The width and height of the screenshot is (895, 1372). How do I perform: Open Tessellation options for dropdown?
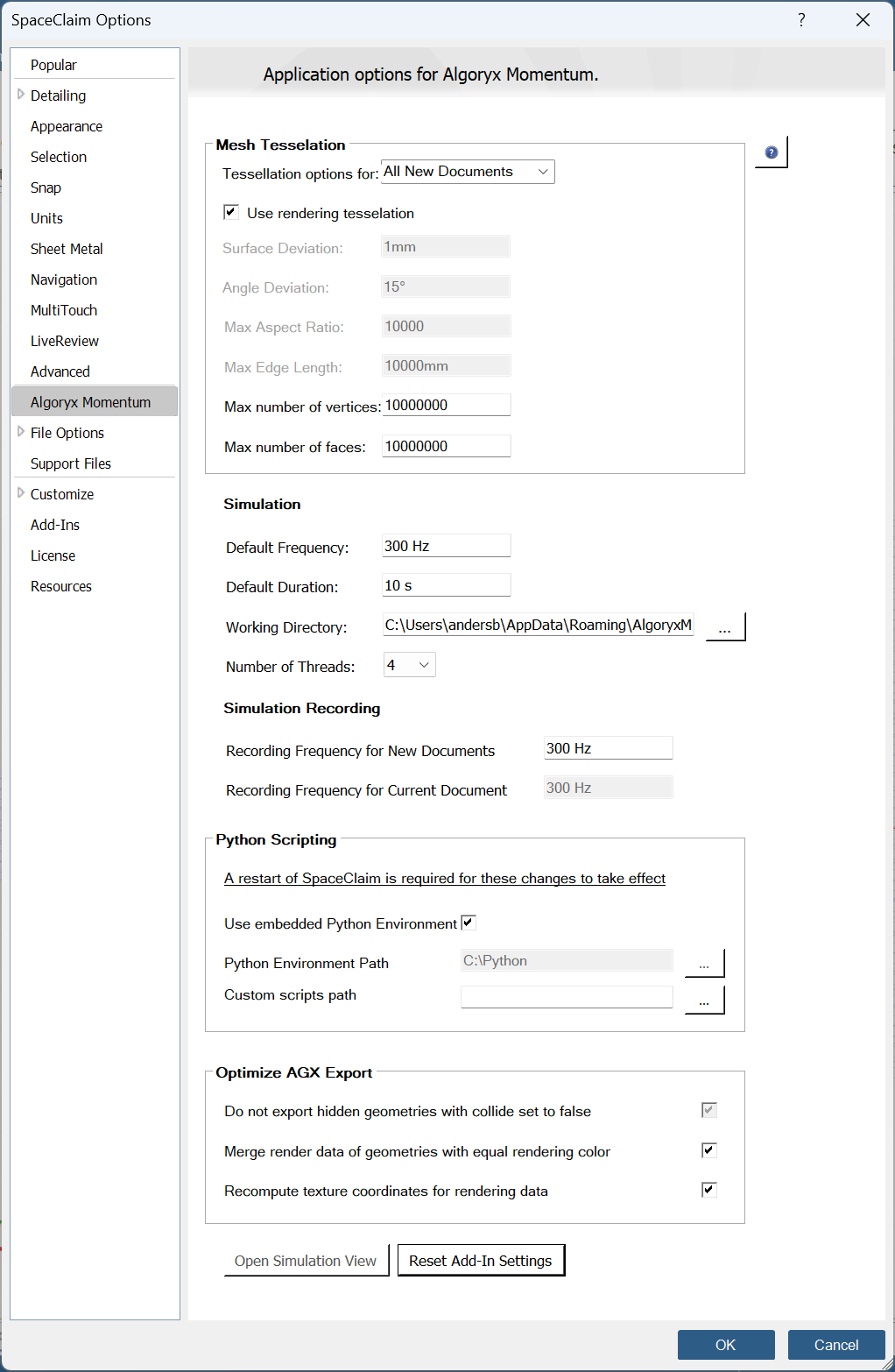click(x=468, y=172)
